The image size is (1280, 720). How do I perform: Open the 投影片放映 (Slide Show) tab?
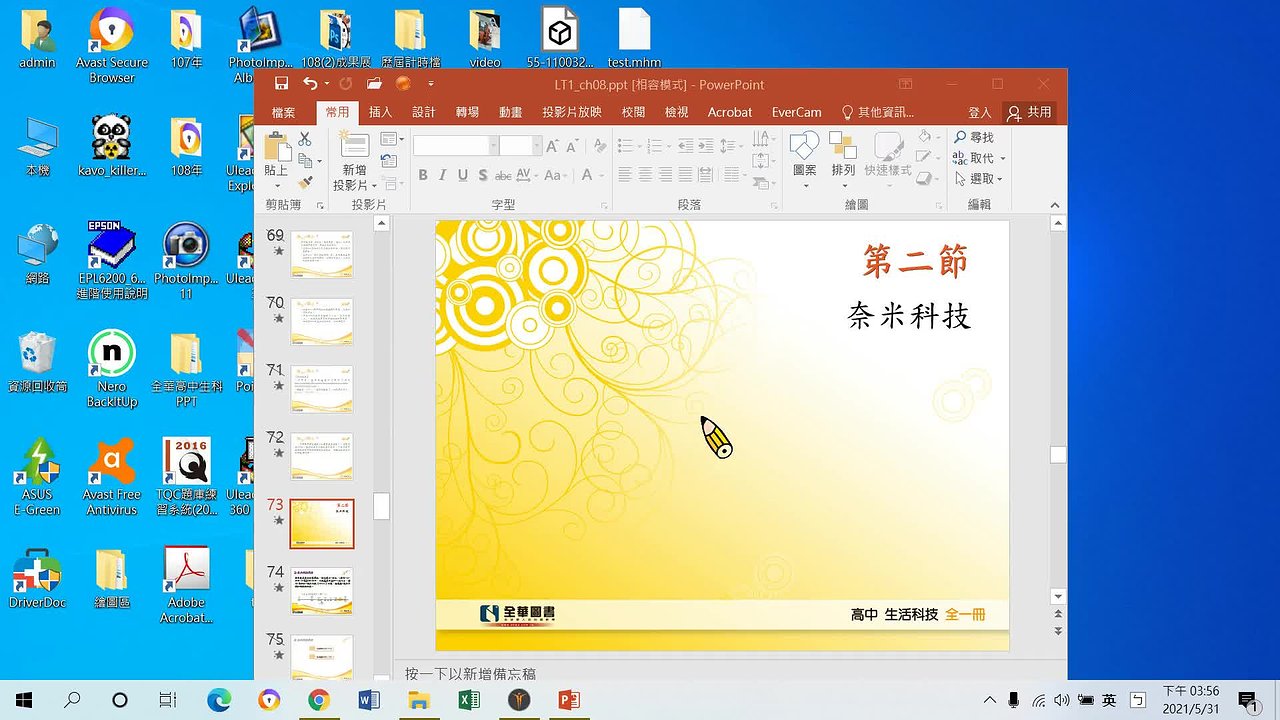coord(572,113)
